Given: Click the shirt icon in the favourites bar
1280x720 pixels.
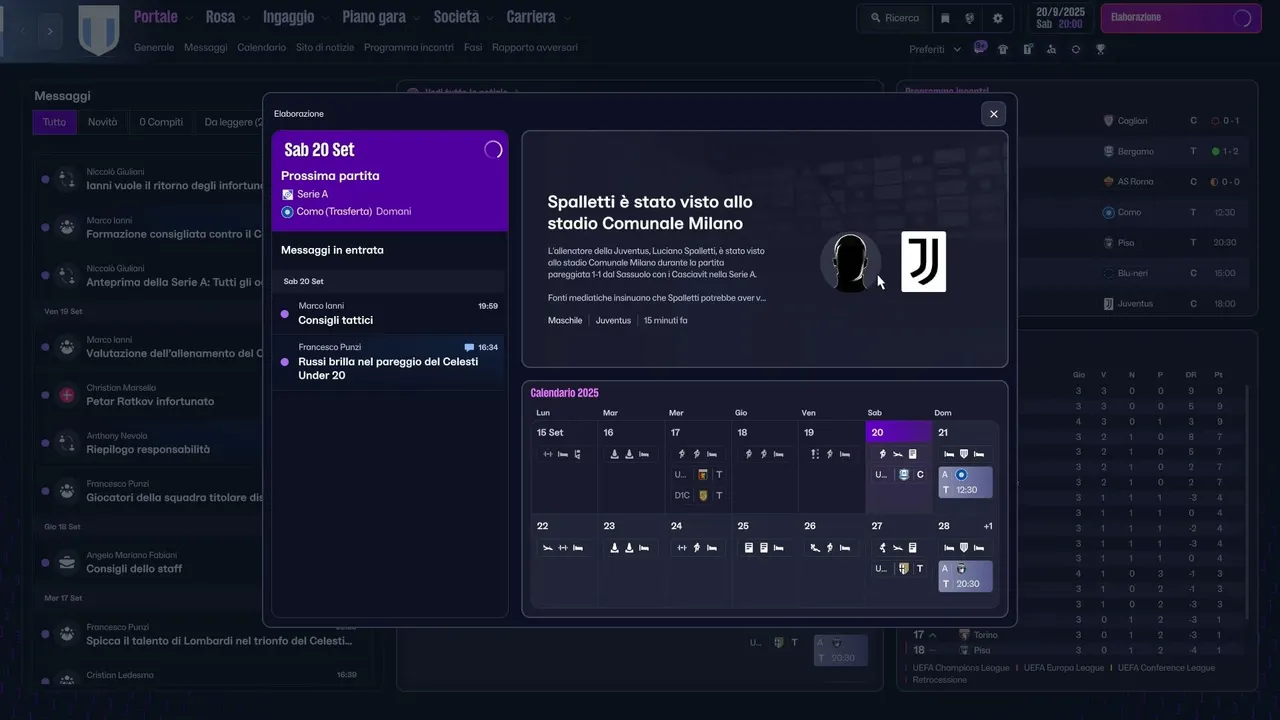Looking at the screenshot, I should tap(1003, 49).
